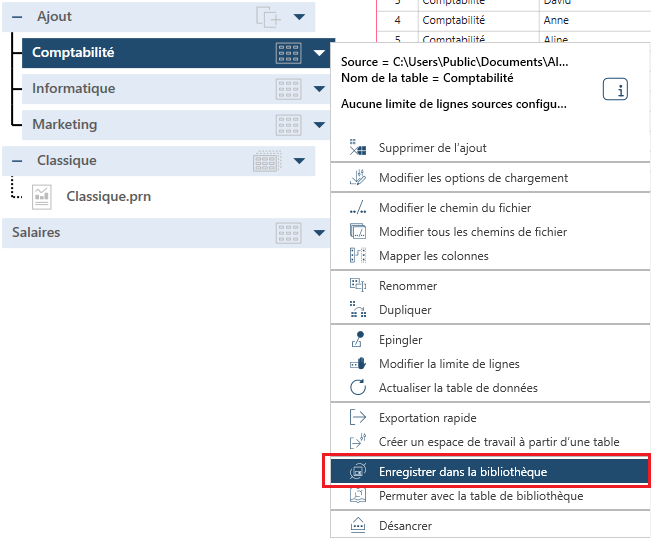Expand the Salaires dropdown arrow

(319, 233)
